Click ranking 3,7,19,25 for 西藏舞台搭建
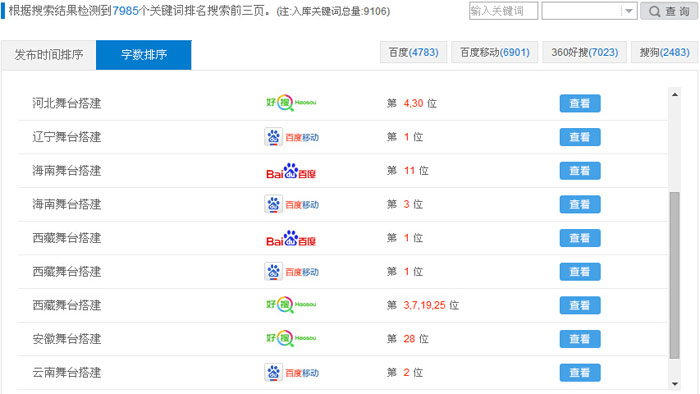Image resolution: width=700 pixels, height=394 pixels. (425, 306)
